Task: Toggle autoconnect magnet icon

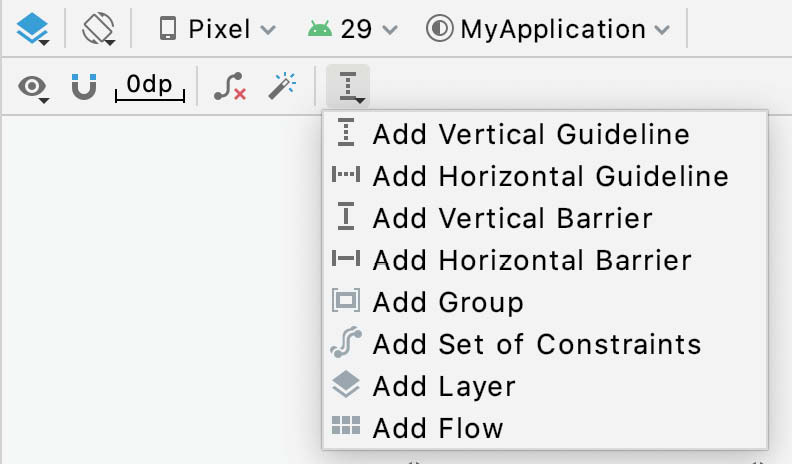Action: pyautogui.click(x=84, y=86)
